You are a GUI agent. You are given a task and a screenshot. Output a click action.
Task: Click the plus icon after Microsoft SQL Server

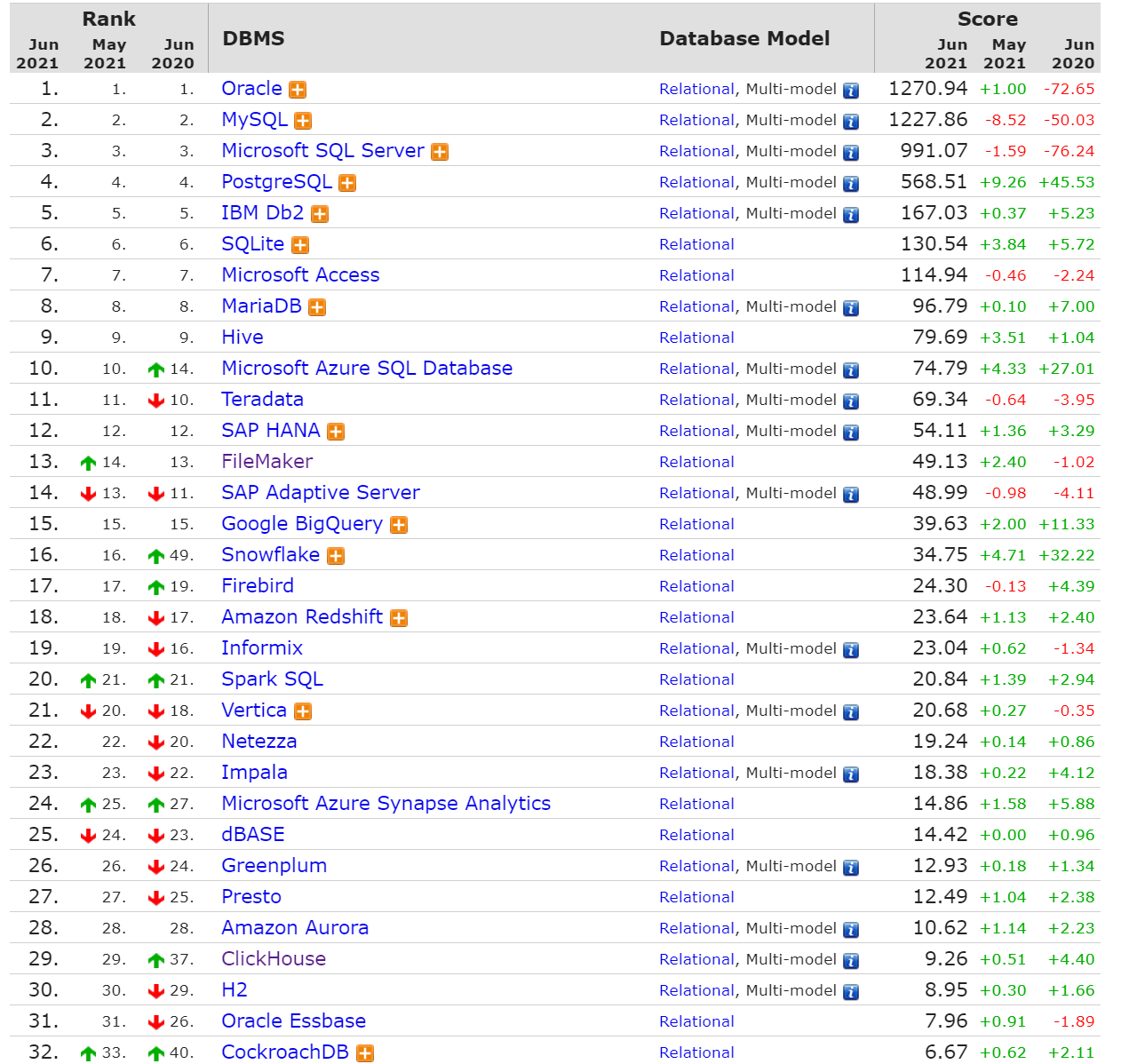[x=440, y=152]
